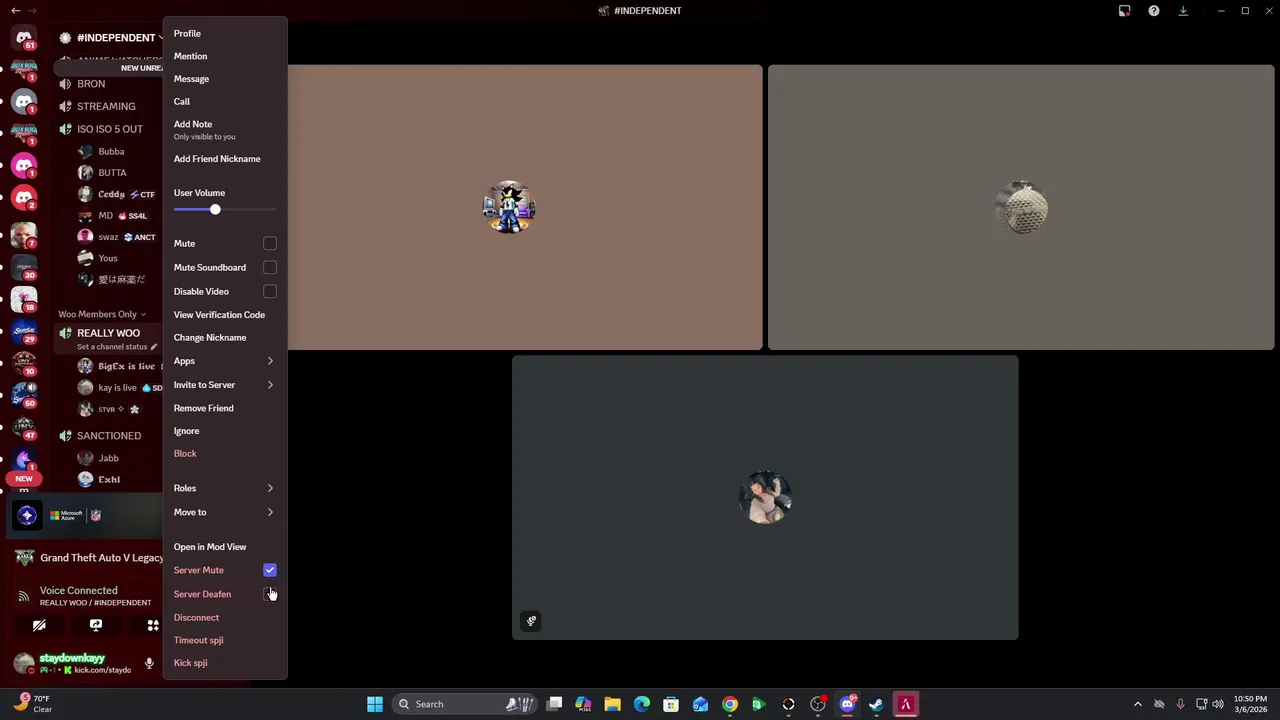The height and width of the screenshot is (720, 1280).
Task: Collapse the Woo Members Only category
Action: tap(101, 314)
